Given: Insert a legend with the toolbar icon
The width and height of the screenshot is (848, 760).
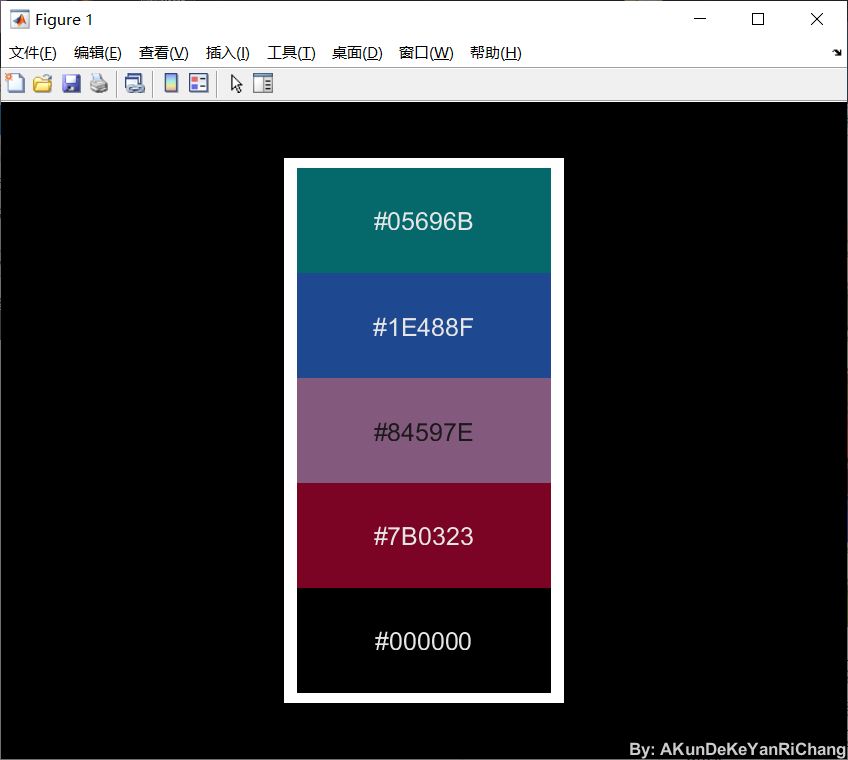Looking at the screenshot, I should pyautogui.click(x=198, y=83).
